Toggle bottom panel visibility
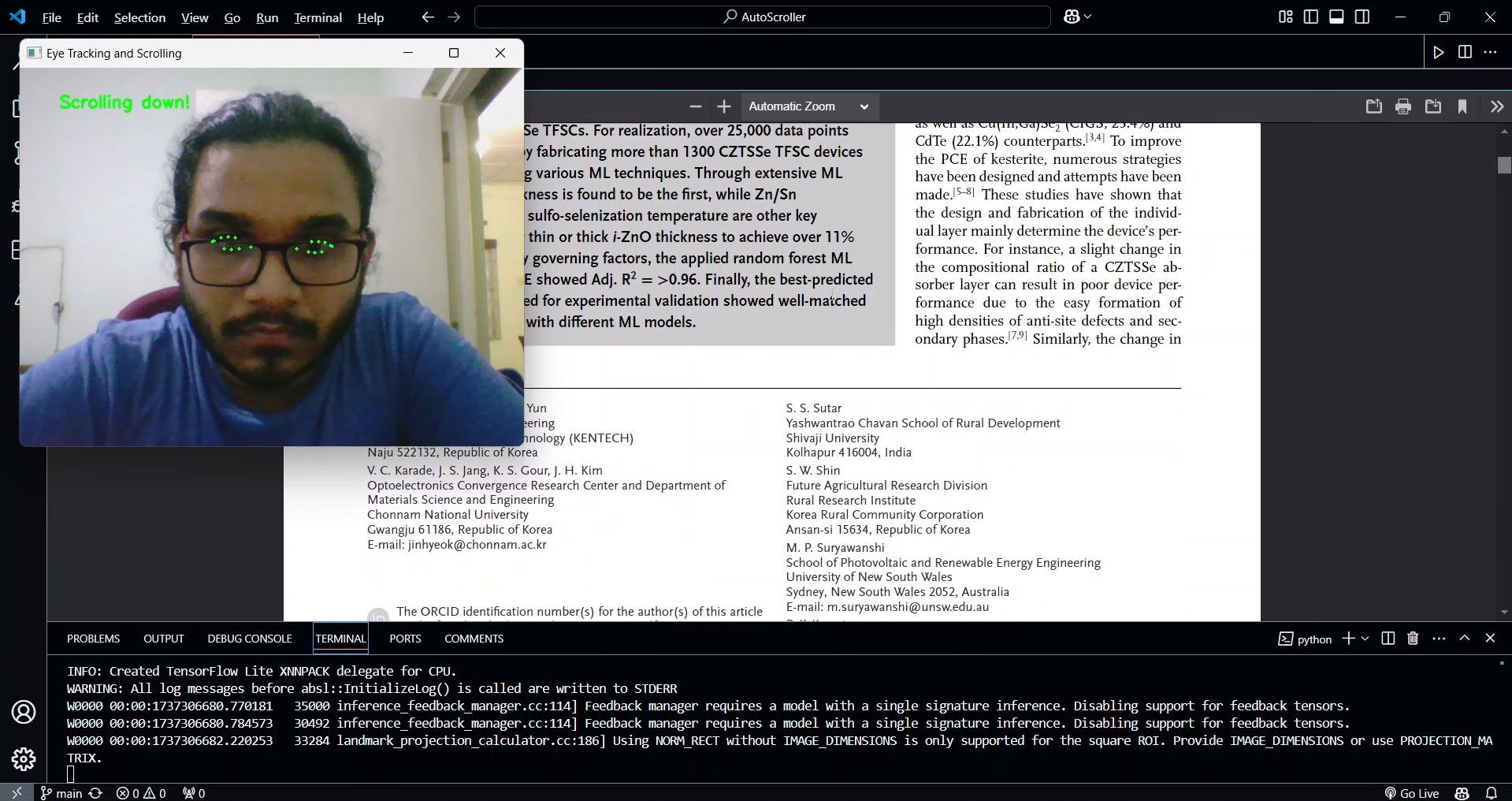1512x801 pixels. pos(1336,17)
